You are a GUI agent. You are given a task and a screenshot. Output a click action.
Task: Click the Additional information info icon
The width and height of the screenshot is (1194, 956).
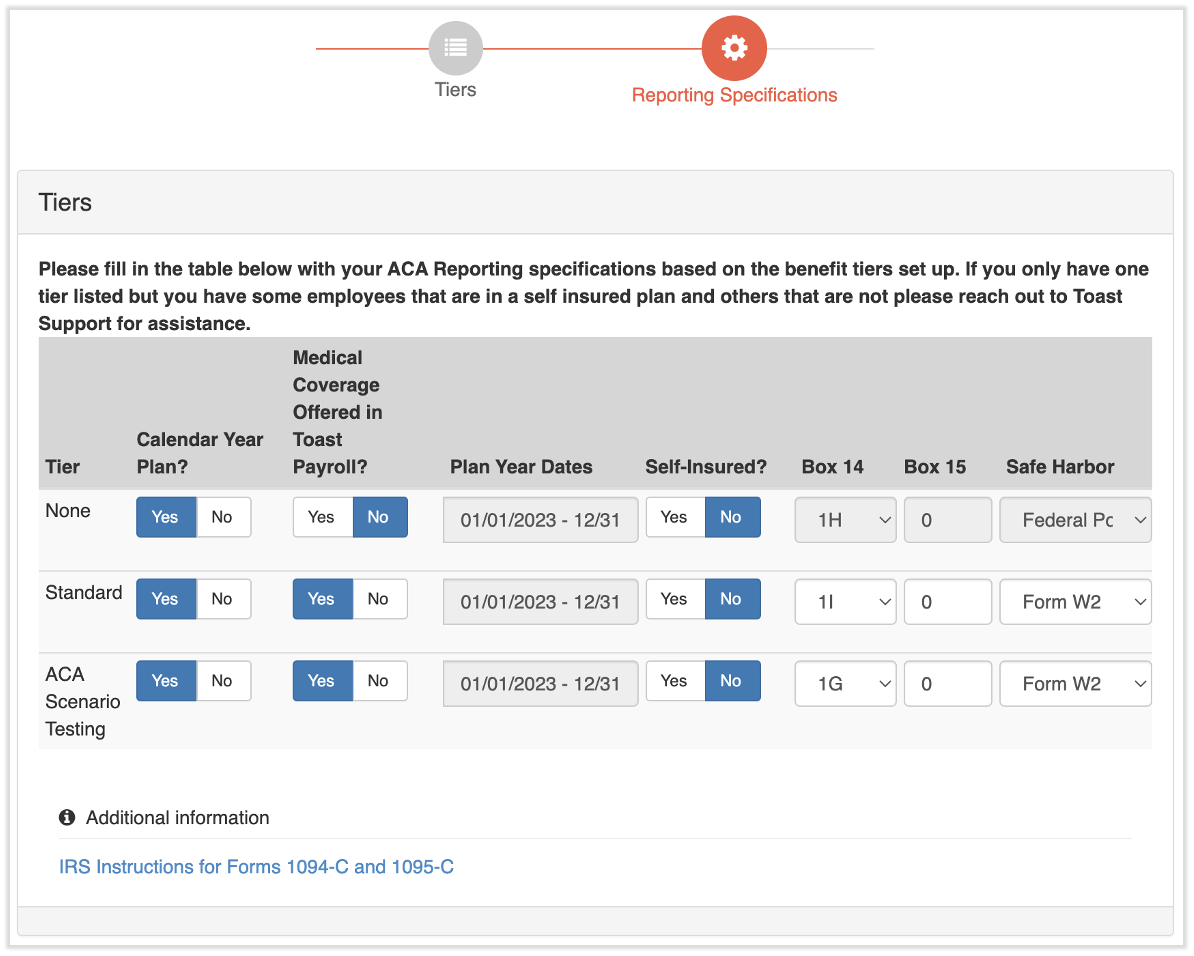67,817
